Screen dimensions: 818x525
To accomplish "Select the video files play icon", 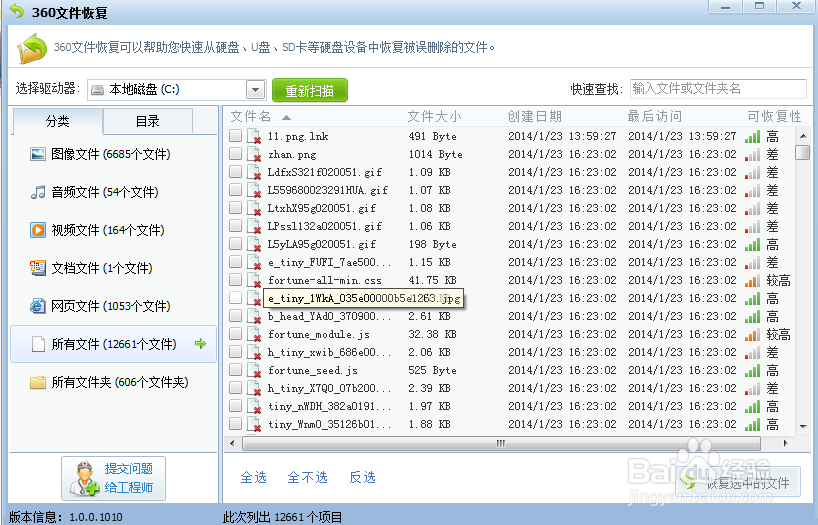I will tap(38, 230).
